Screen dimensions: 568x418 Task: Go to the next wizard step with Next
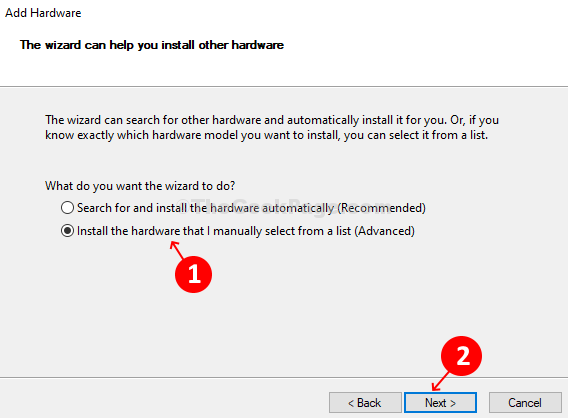(440, 402)
